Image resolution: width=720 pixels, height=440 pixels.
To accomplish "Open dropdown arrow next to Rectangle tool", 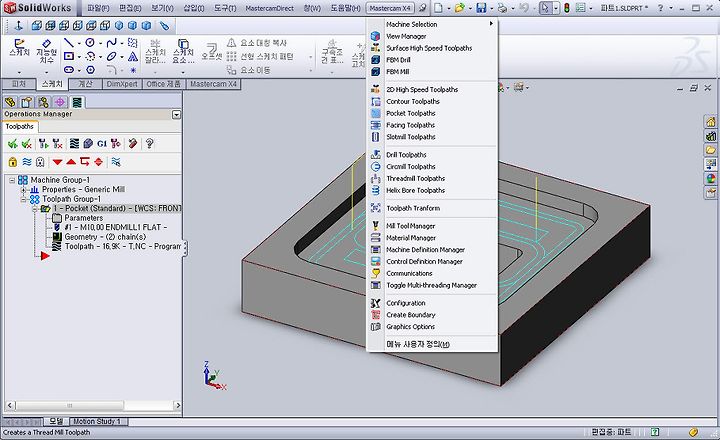I will coord(79,57).
